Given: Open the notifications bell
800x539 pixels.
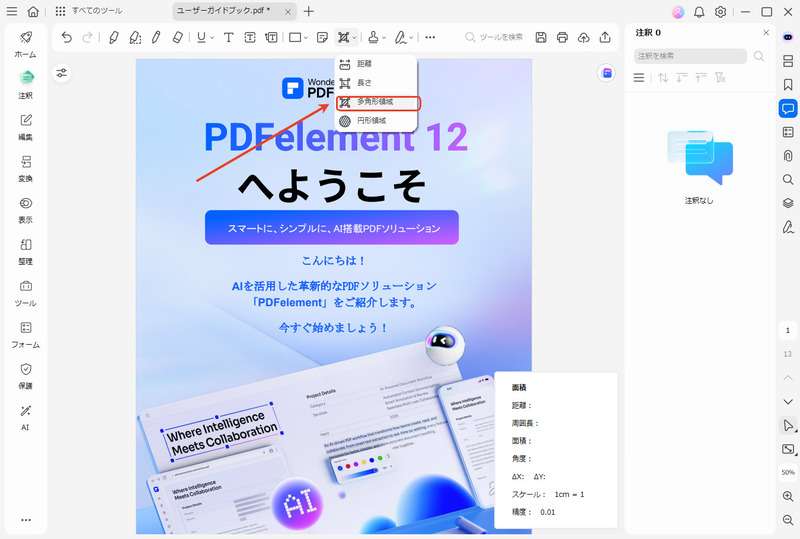Looking at the screenshot, I should point(699,12).
